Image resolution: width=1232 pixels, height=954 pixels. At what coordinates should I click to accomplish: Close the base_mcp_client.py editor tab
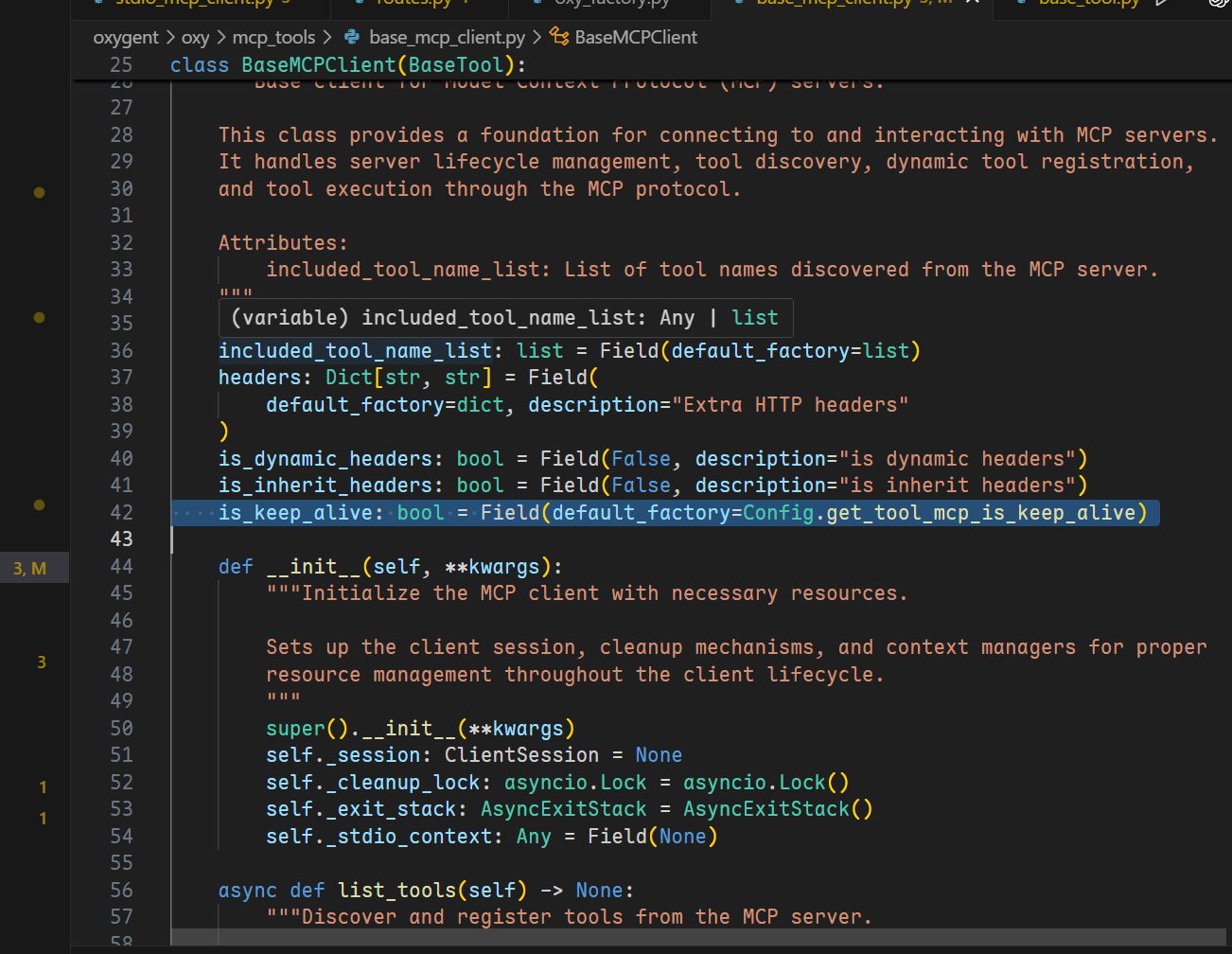point(972,3)
